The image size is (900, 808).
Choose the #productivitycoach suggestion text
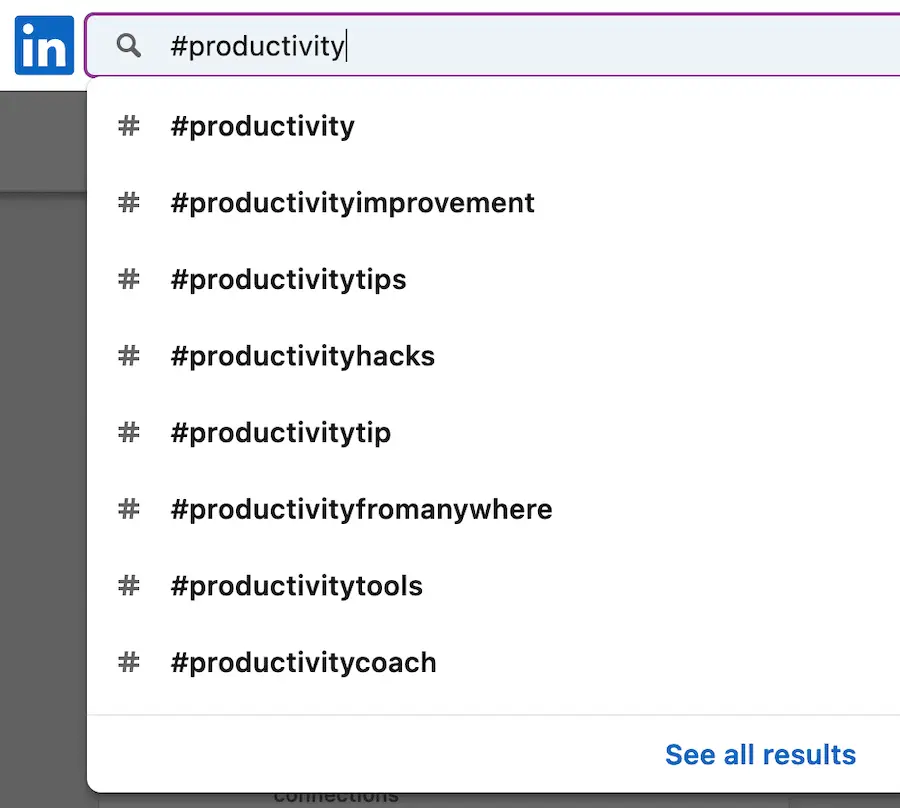coord(304,663)
